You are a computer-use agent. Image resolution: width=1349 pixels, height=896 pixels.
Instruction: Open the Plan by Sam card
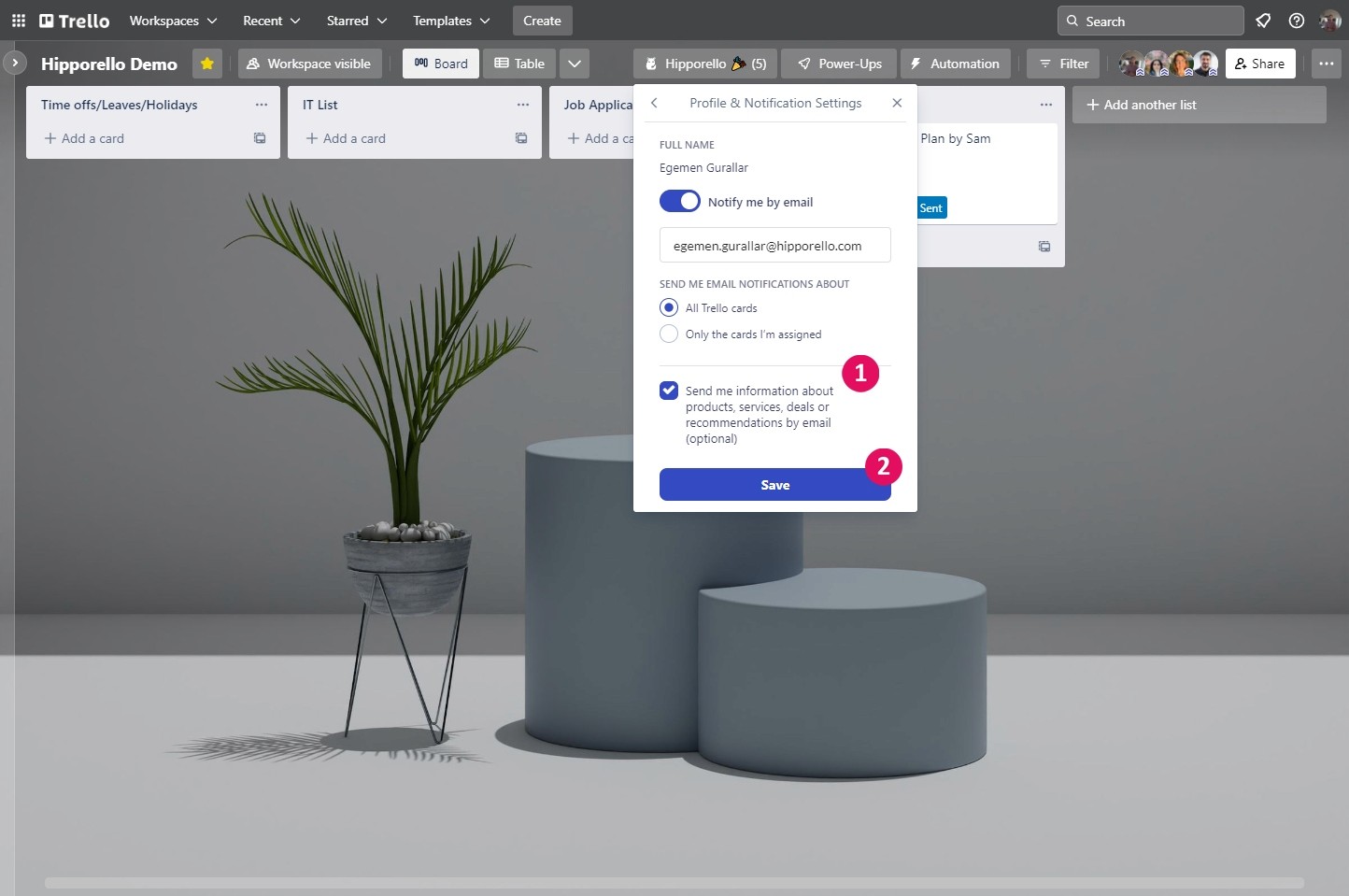click(987, 173)
